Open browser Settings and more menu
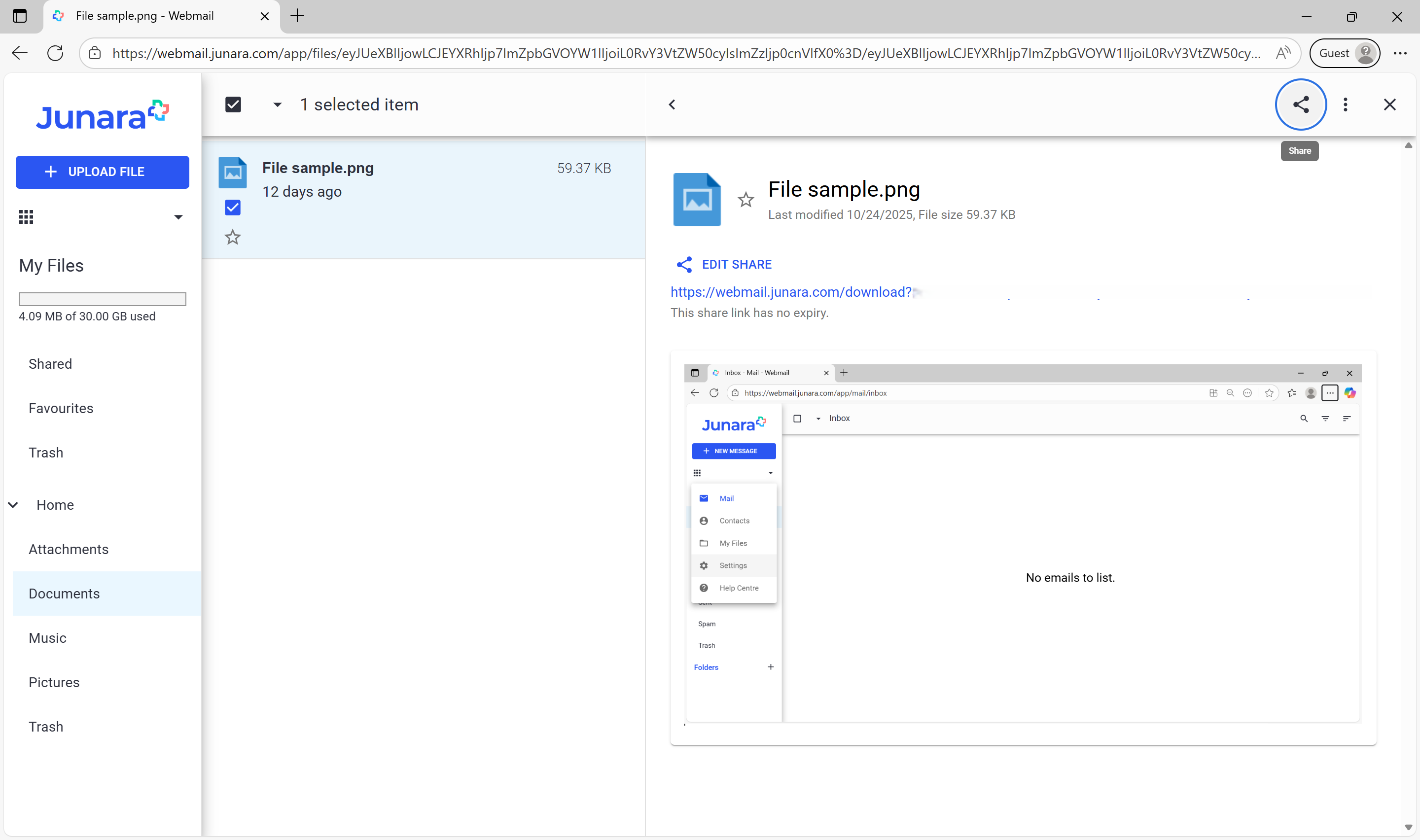 [1400, 53]
